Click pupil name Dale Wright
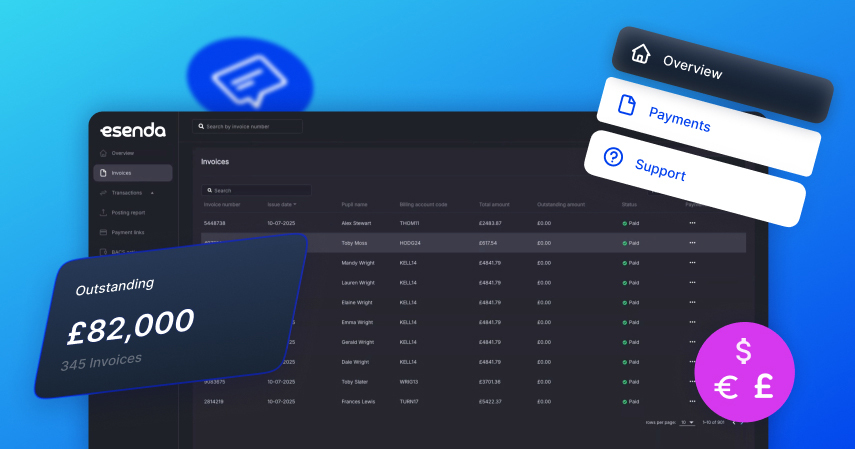 pyautogui.click(x=355, y=362)
